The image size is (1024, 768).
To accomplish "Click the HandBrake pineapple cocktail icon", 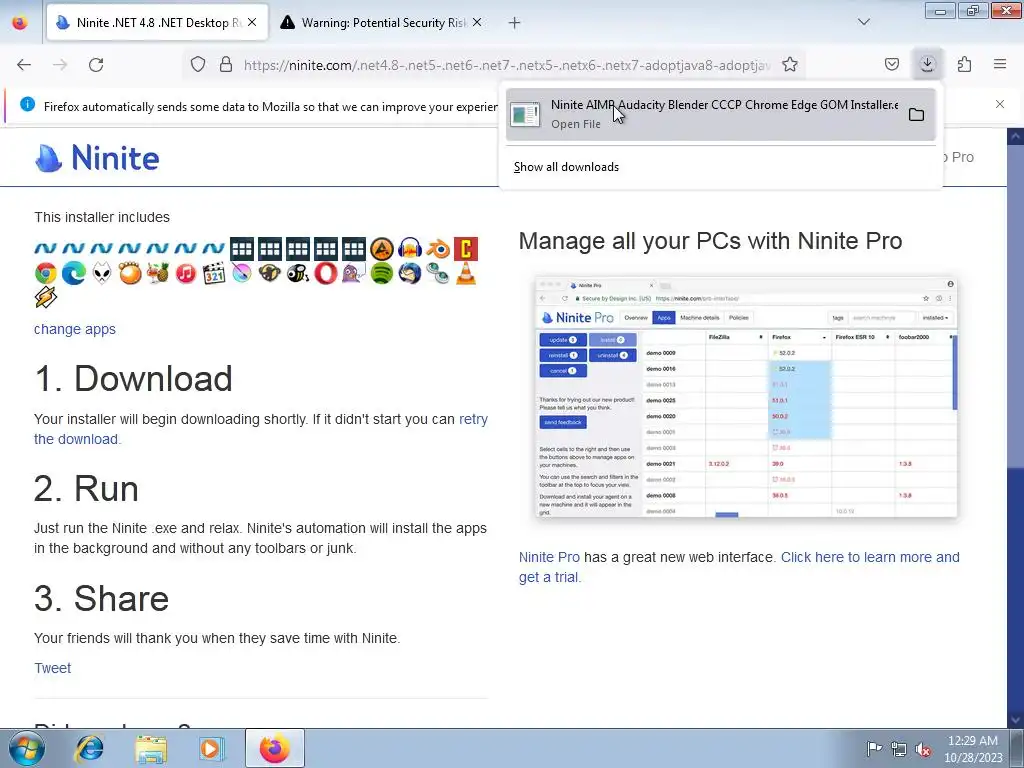I will pos(157,273).
